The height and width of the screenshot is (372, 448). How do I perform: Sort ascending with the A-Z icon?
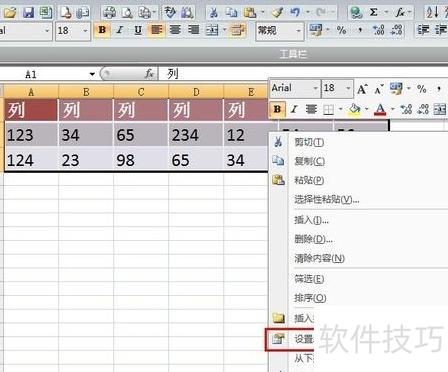point(432,12)
